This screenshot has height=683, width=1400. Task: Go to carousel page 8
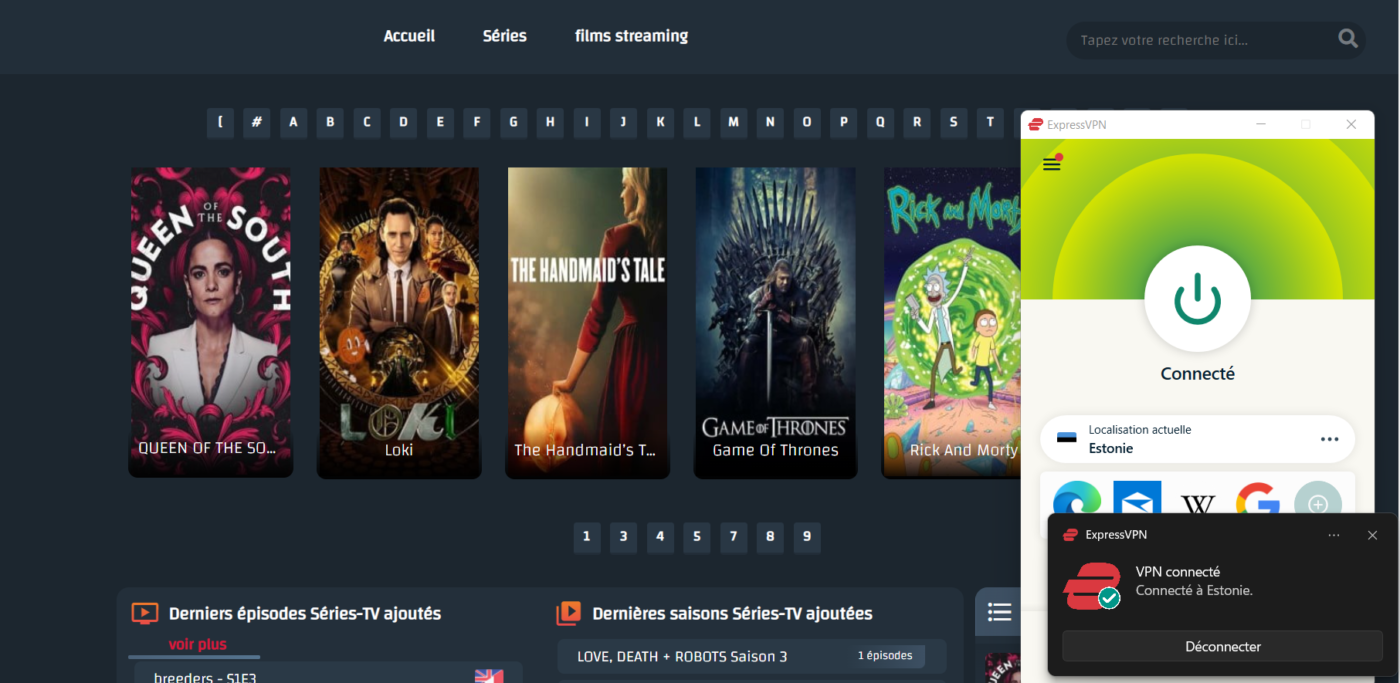(x=770, y=537)
